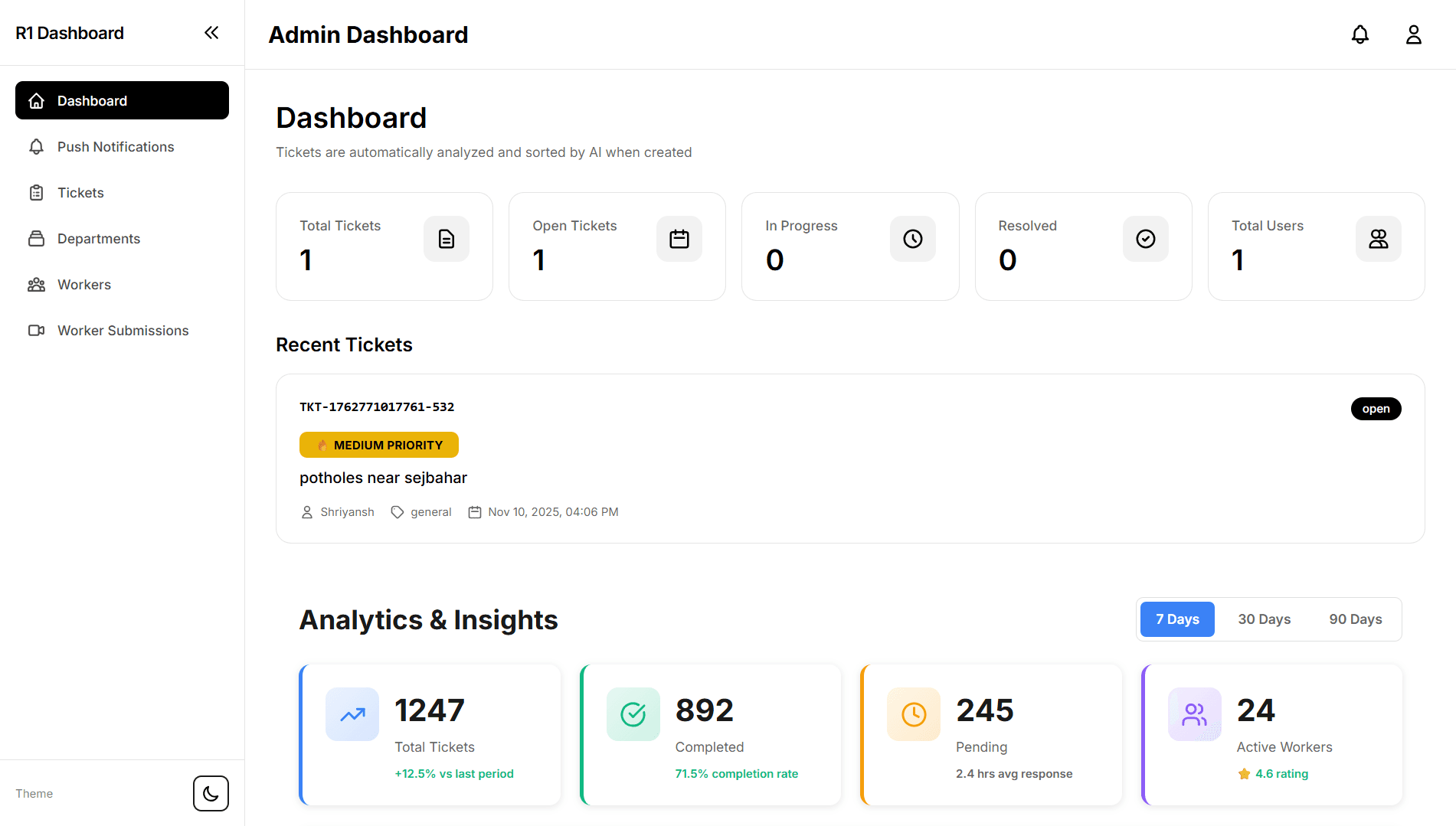The height and width of the screenshot is (826, 1456).
Task: Click the MEDIUM PRIORITY badge
Action: click(x=379, y=445)
